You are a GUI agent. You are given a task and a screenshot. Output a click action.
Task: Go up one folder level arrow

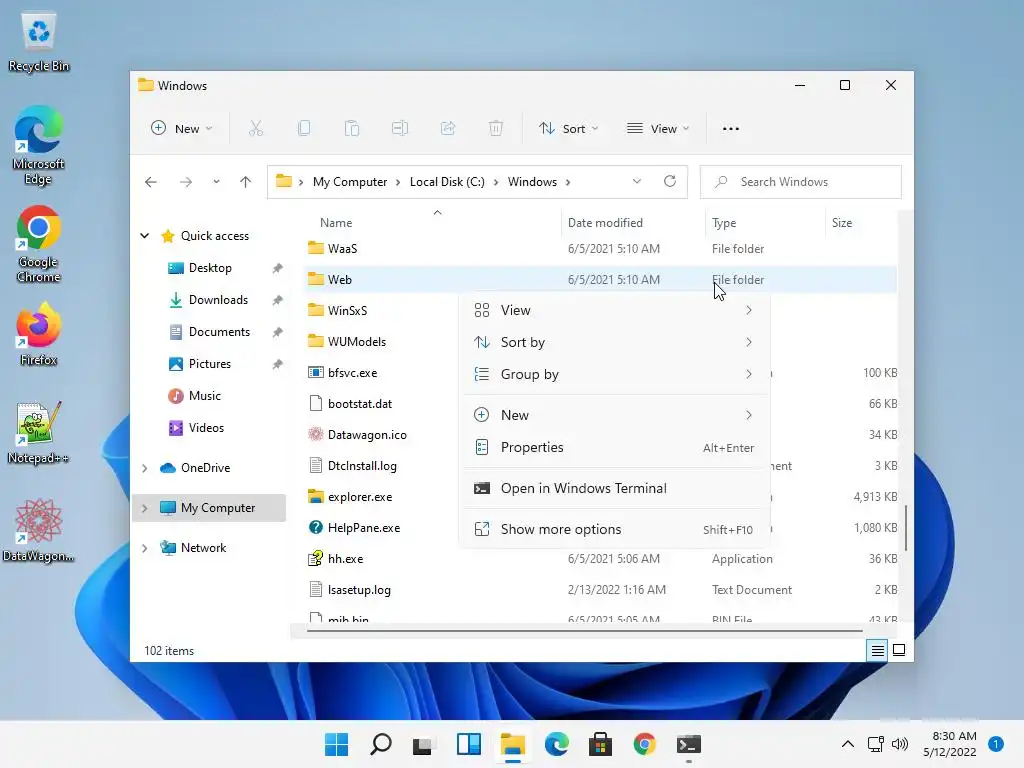point(246,182)
